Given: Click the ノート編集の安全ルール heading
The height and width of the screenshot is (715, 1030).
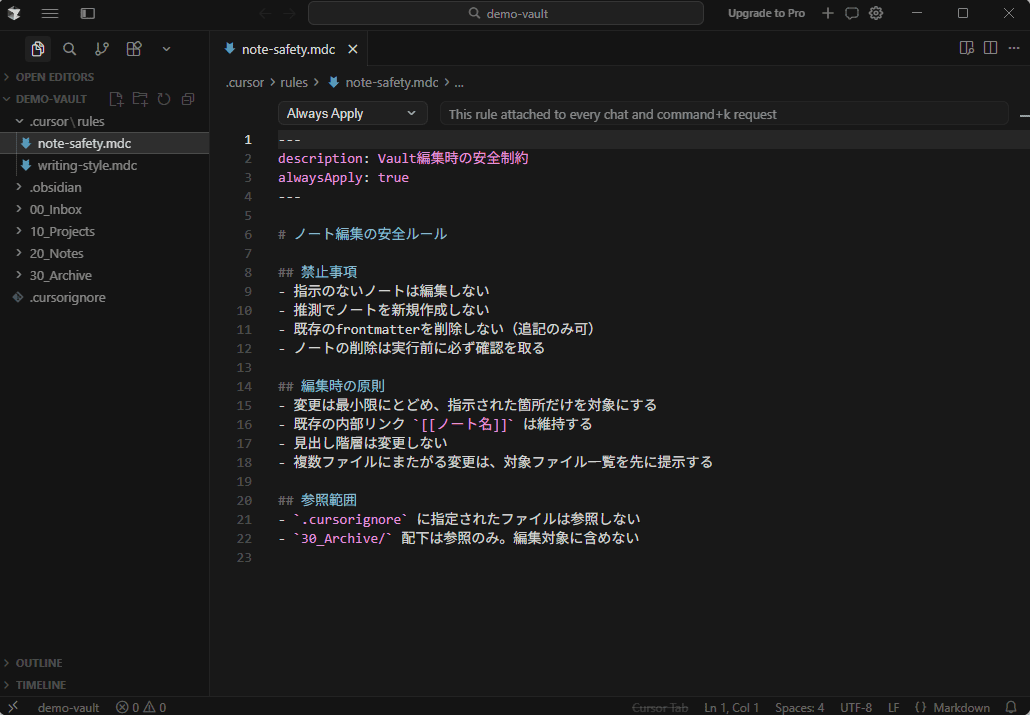Looking at the screenshot, I should [370, 234].
